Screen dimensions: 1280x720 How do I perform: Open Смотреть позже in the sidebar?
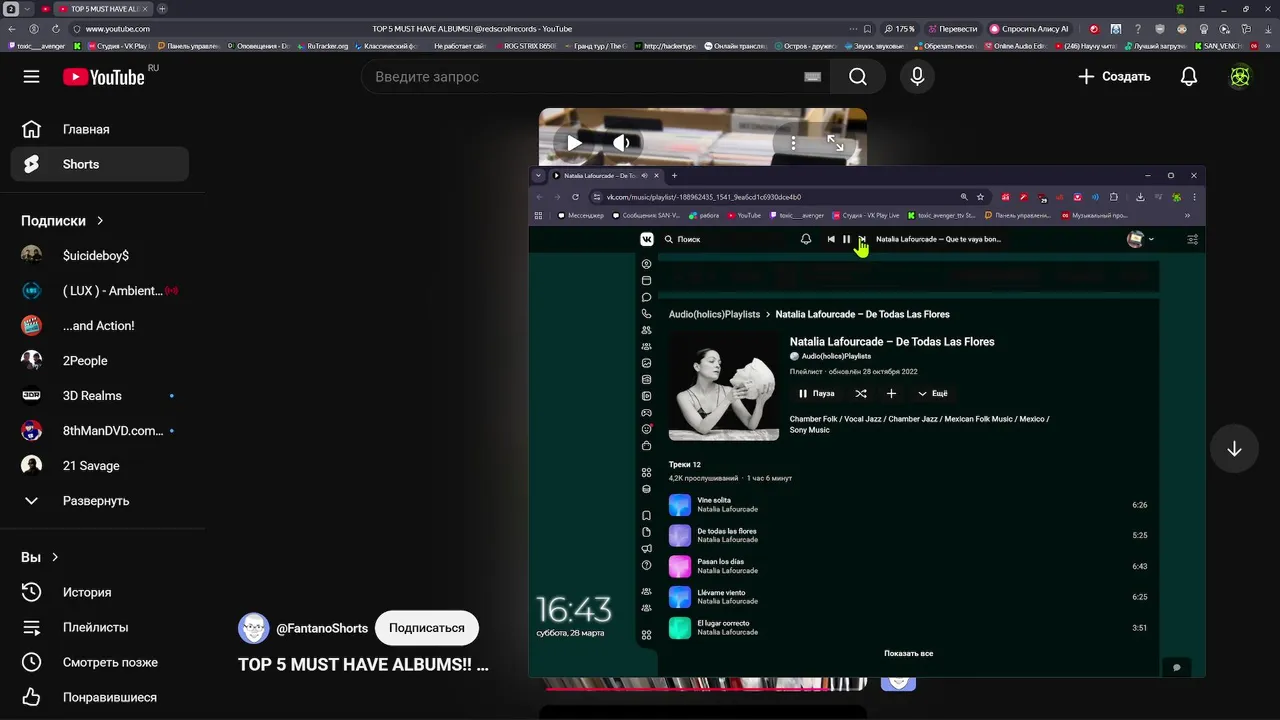tap(99, 662)
